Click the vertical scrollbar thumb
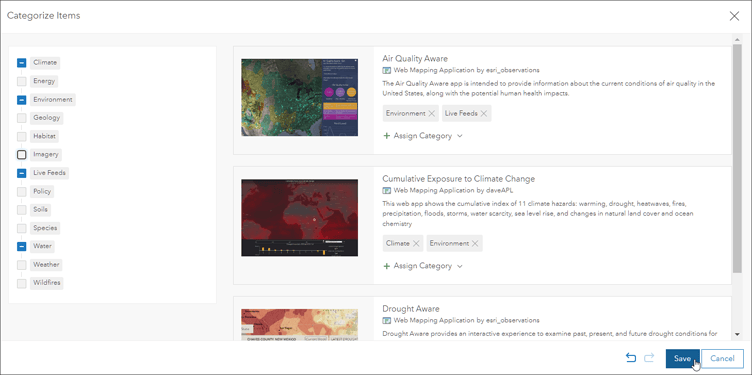 click(738, 160)
